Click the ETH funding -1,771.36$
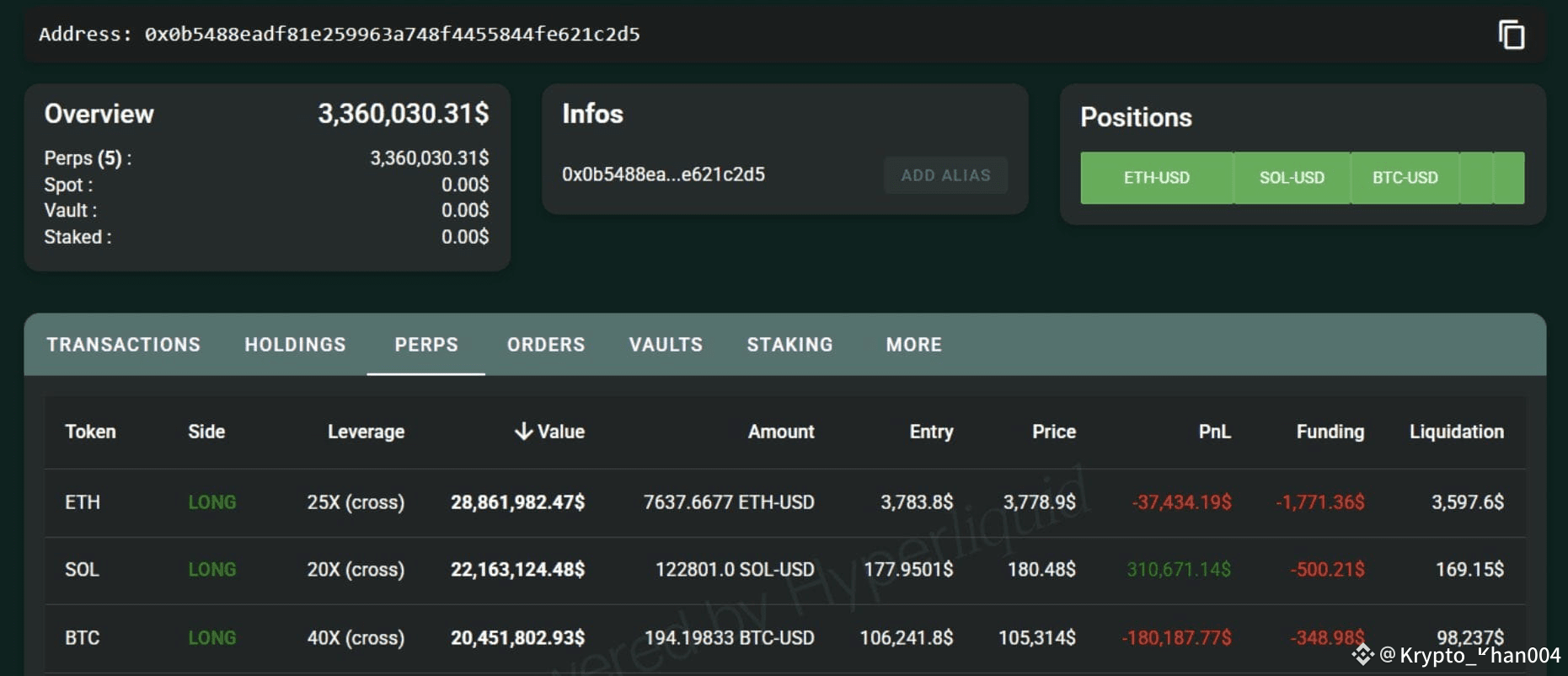The image size is (1568, 676). [1319, 502]
